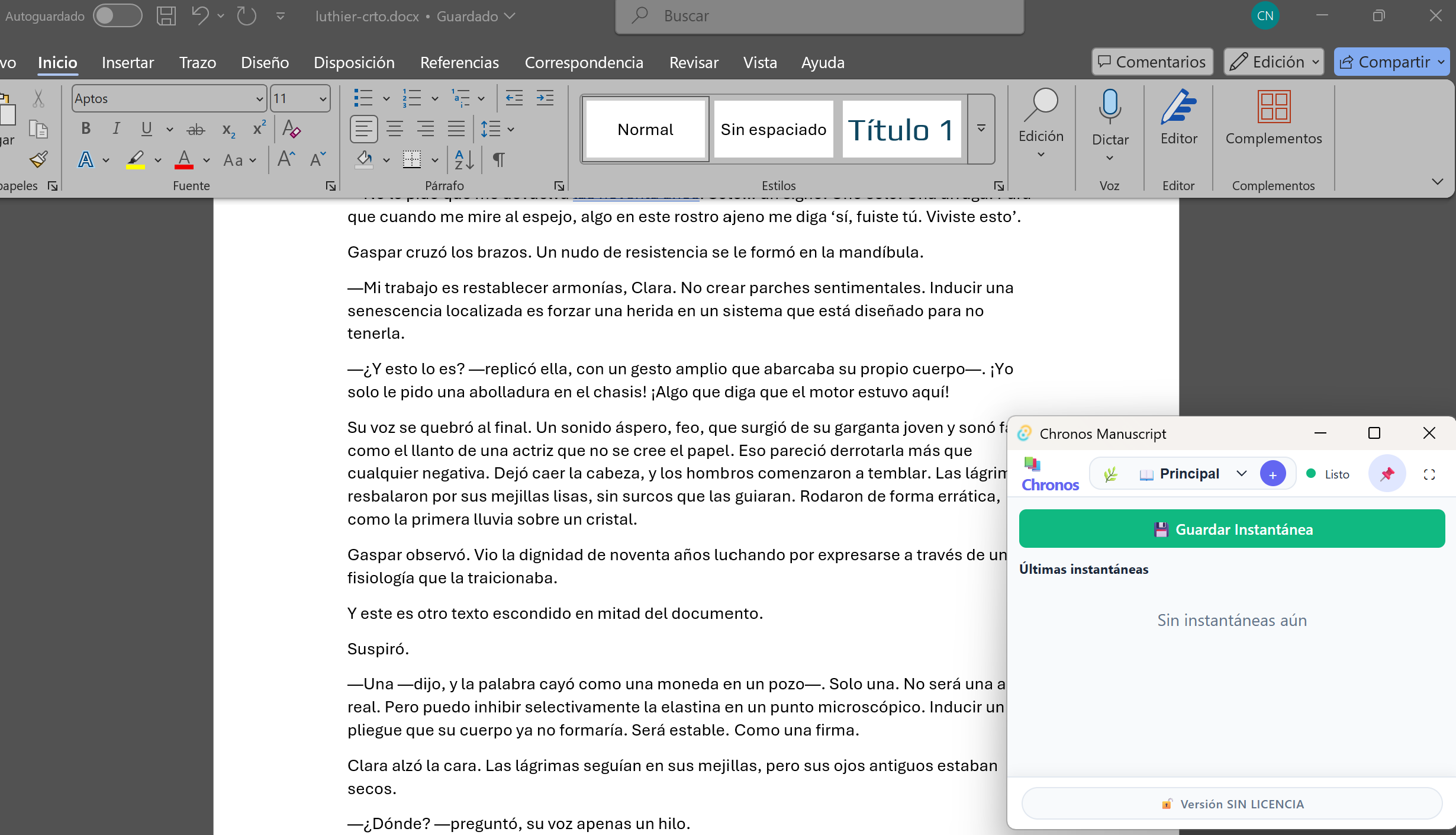Click the Bullets list icon
The width and height of the screenshot is (1456, 835).
pos(363,98)
